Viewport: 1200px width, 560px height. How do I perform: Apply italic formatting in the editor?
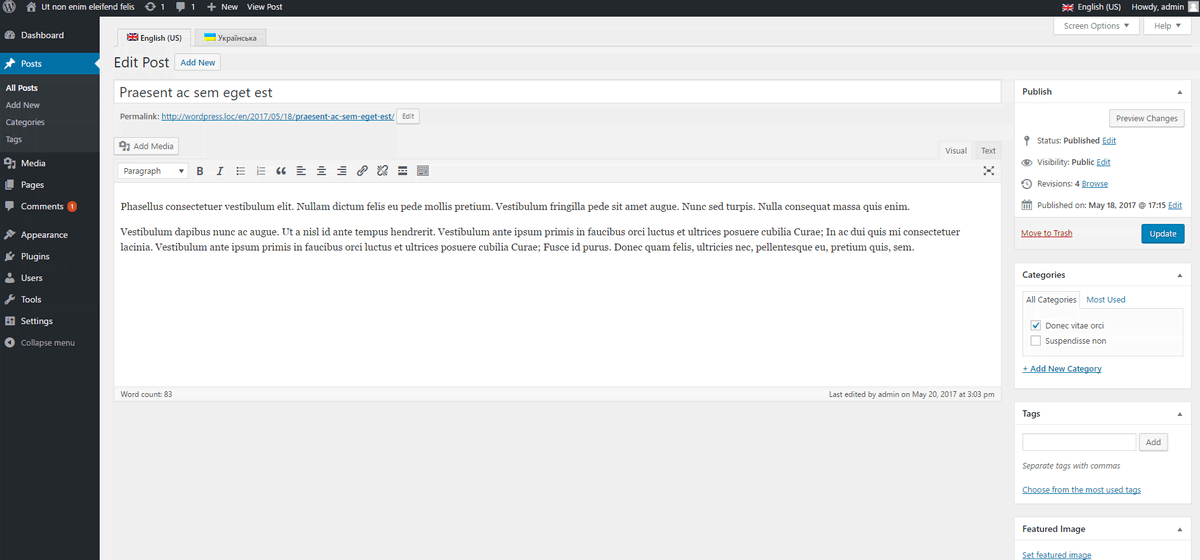(220, 171)
